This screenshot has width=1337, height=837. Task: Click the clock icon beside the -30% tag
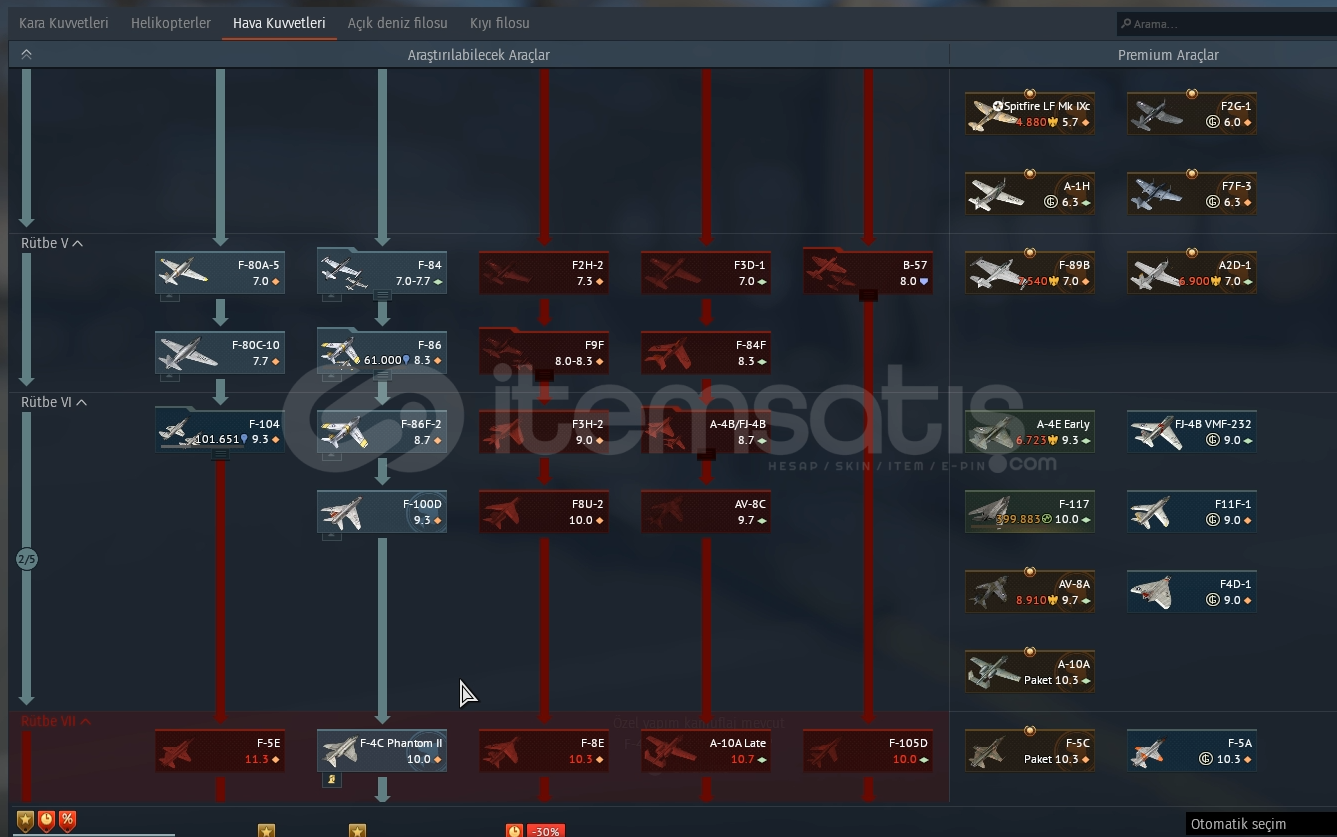514,830
